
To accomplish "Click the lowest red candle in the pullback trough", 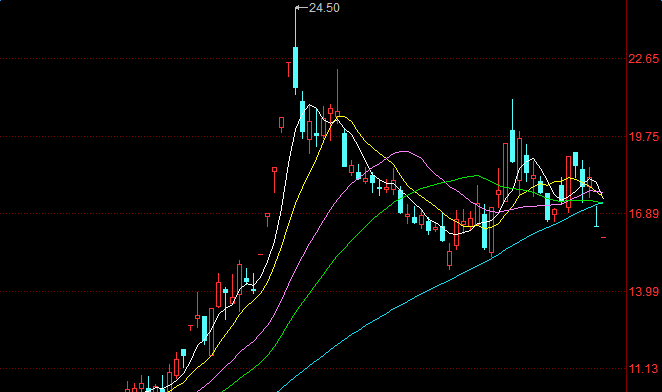I will [449, 258].
